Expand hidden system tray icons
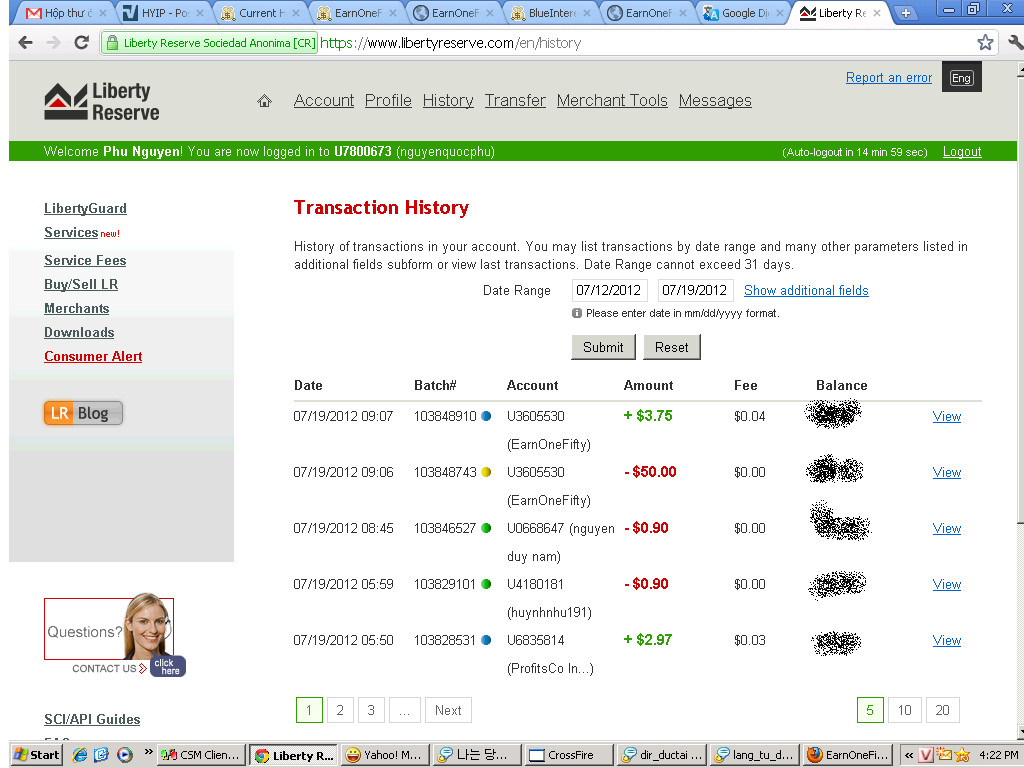The image size is (1024, 768). click(908, 755)
